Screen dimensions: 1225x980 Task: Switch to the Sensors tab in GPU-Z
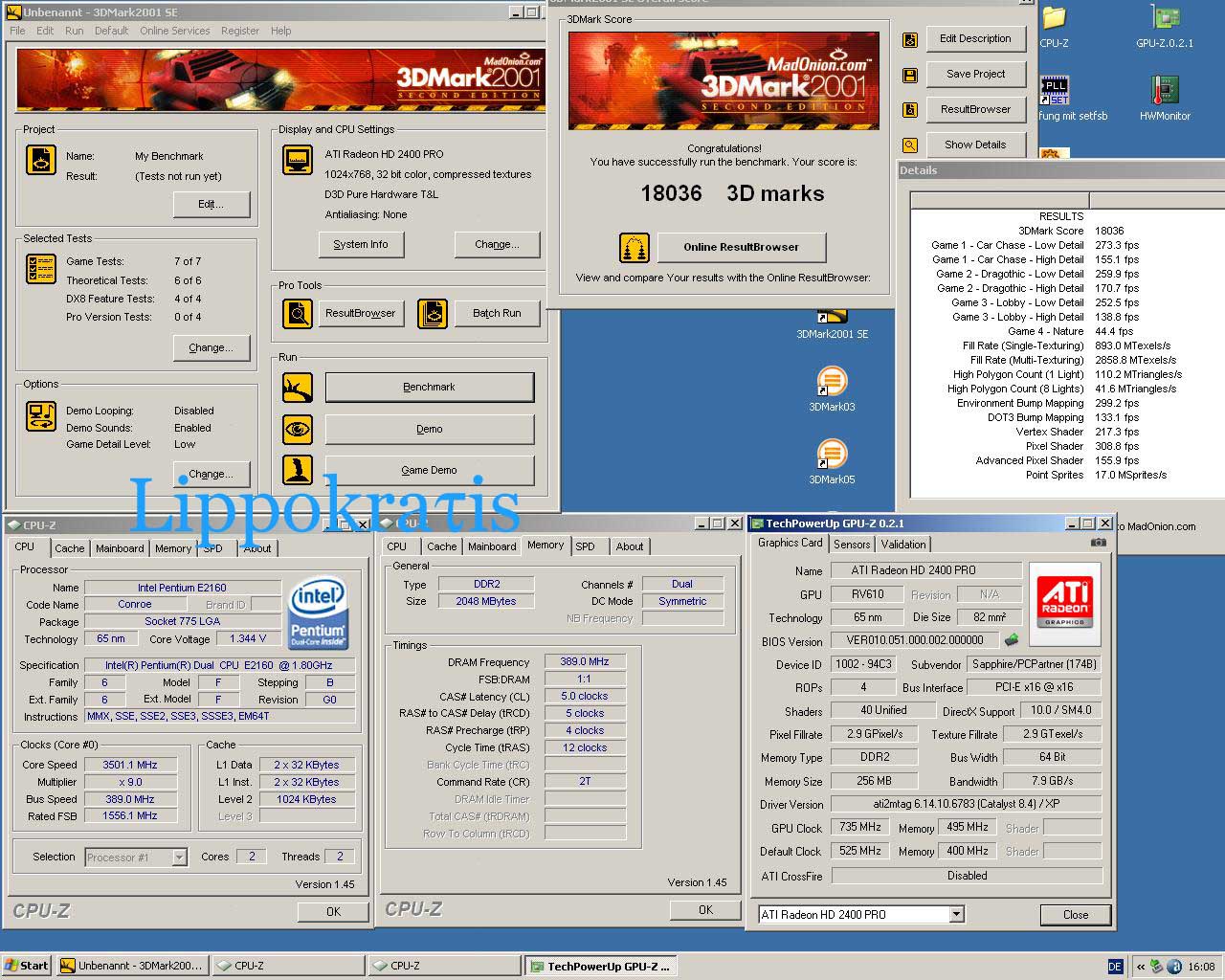point(852,544)
